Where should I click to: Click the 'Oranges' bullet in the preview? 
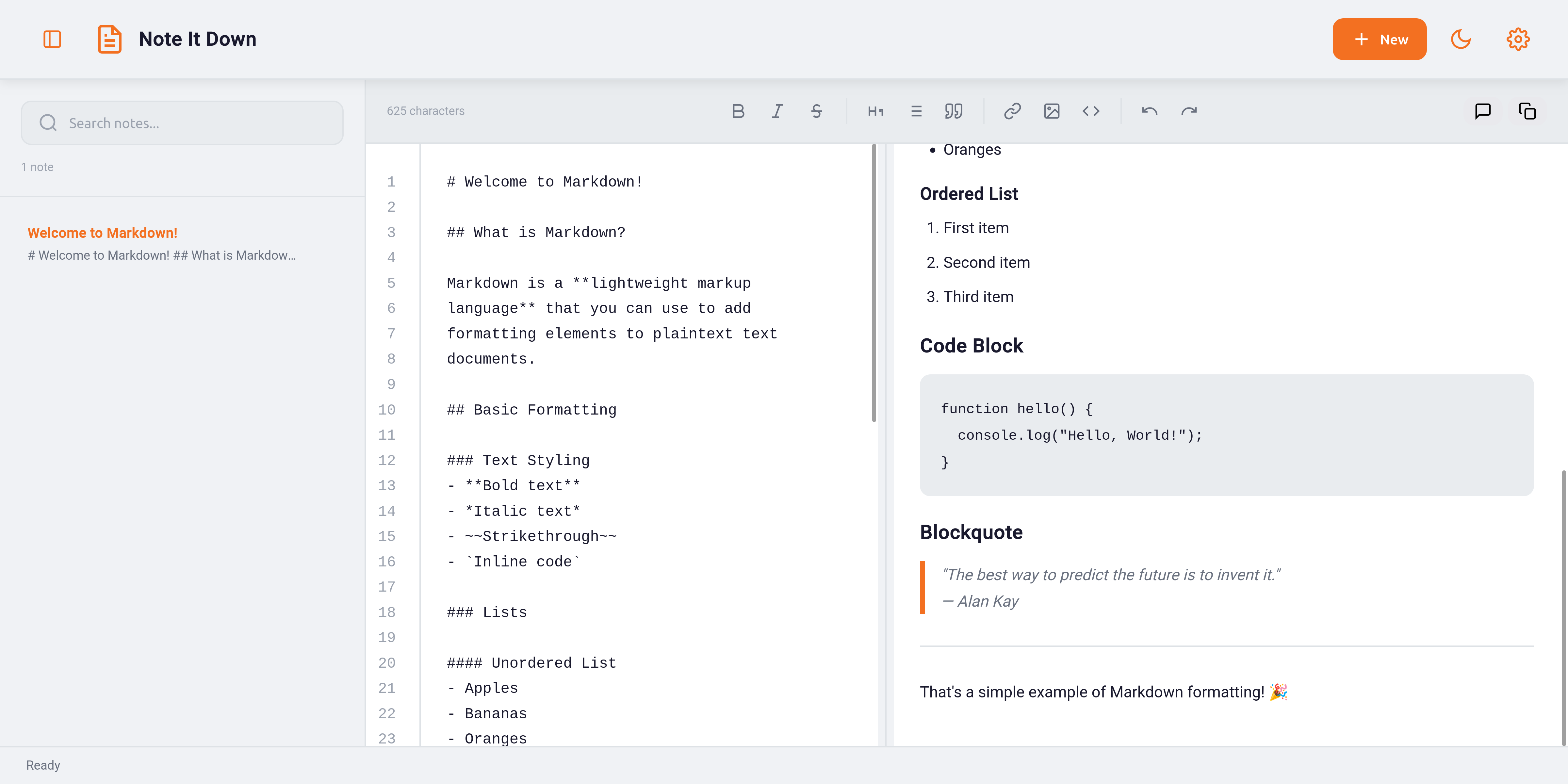972,150
